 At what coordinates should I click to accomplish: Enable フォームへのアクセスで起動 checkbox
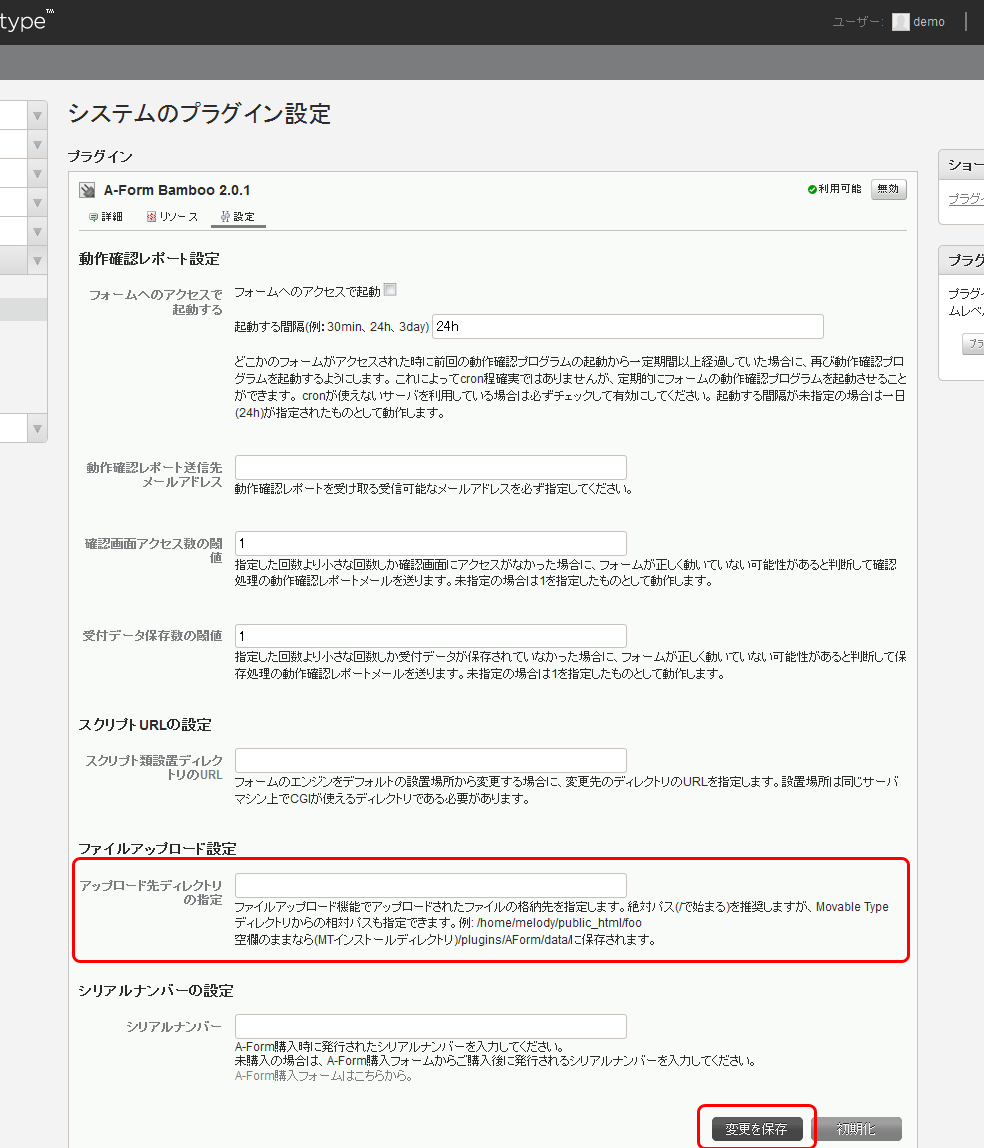point(389,289)
